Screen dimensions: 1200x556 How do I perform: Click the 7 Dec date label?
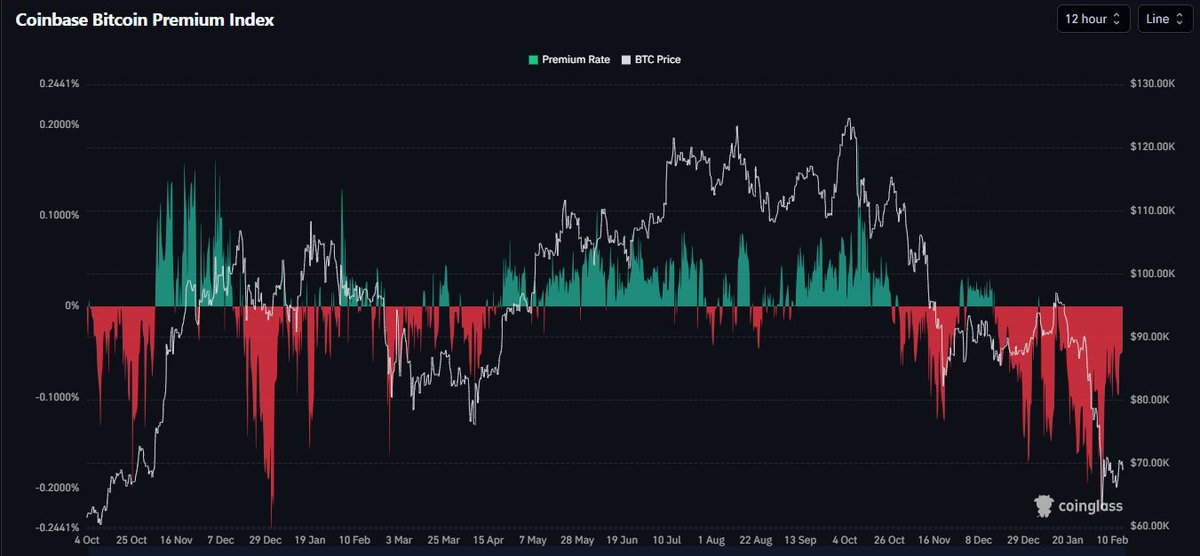point(221,540)
